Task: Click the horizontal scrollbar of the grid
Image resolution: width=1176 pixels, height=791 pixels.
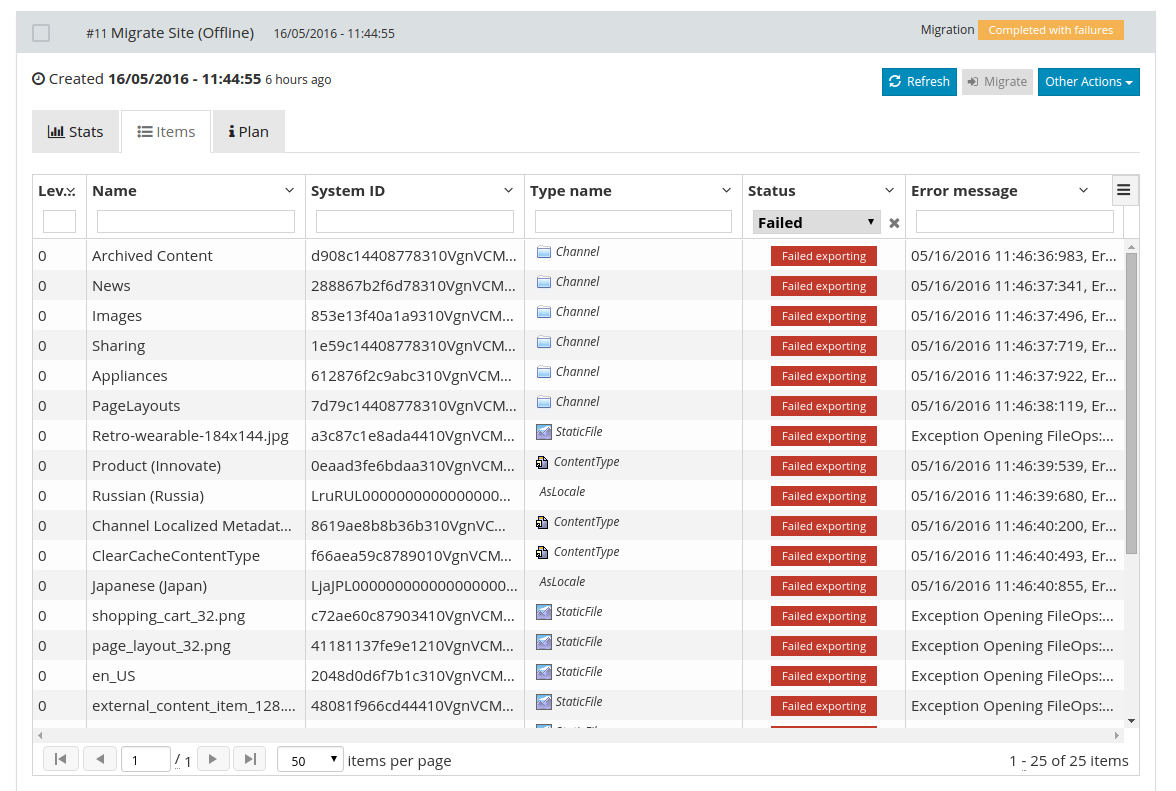Action: [578, 736]
